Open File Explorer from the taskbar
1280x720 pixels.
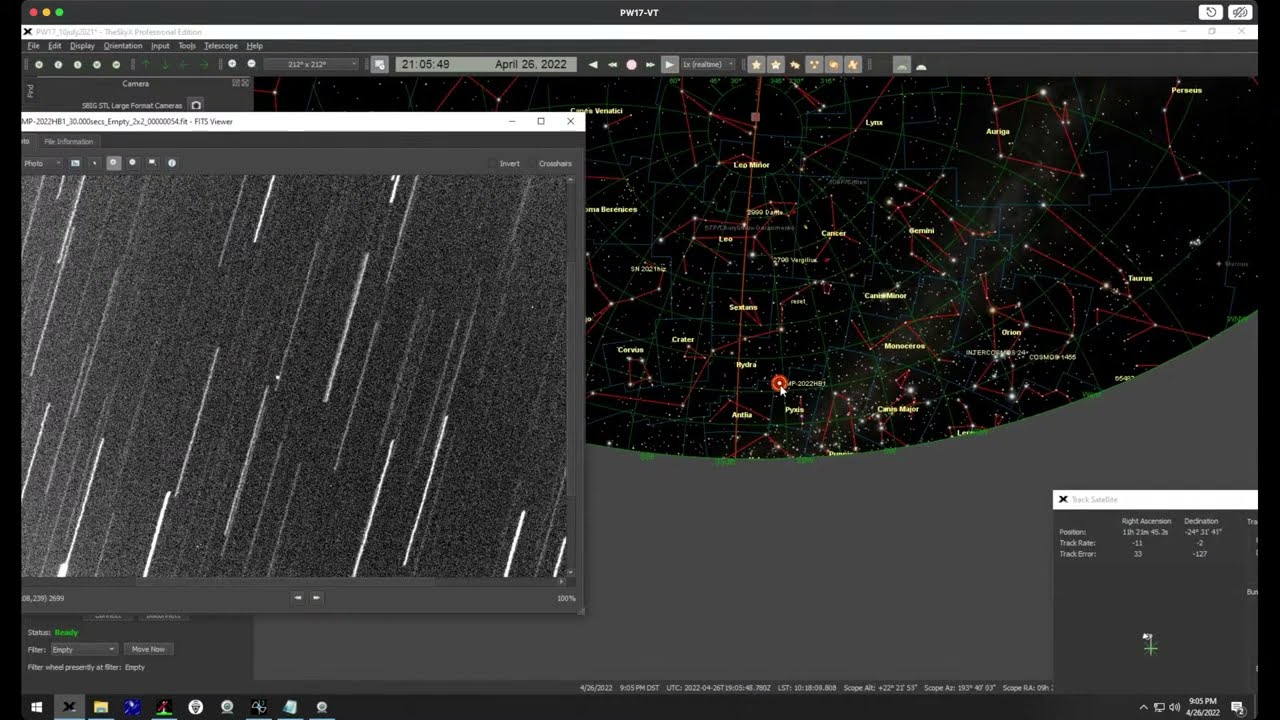click(101, 707)
